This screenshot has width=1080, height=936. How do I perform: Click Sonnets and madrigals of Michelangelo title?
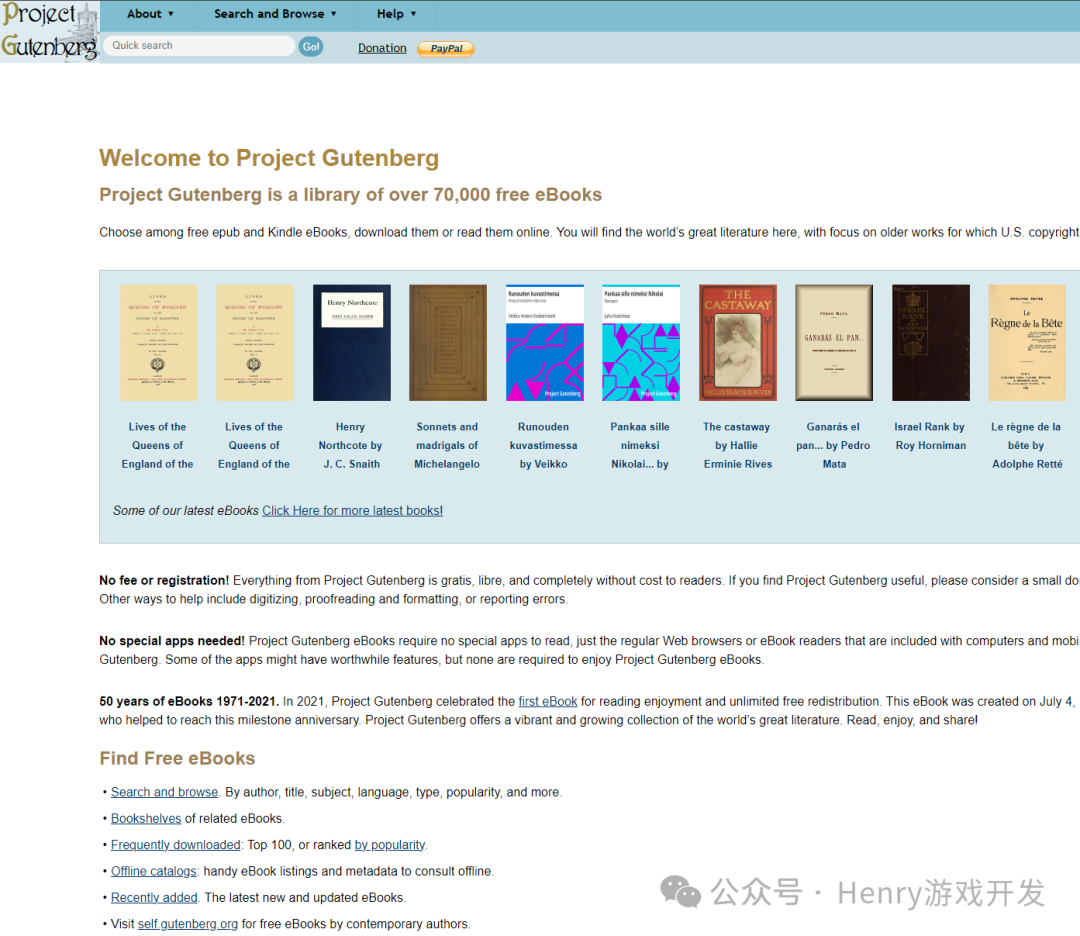pyautogui.click(x=447, y=446)
